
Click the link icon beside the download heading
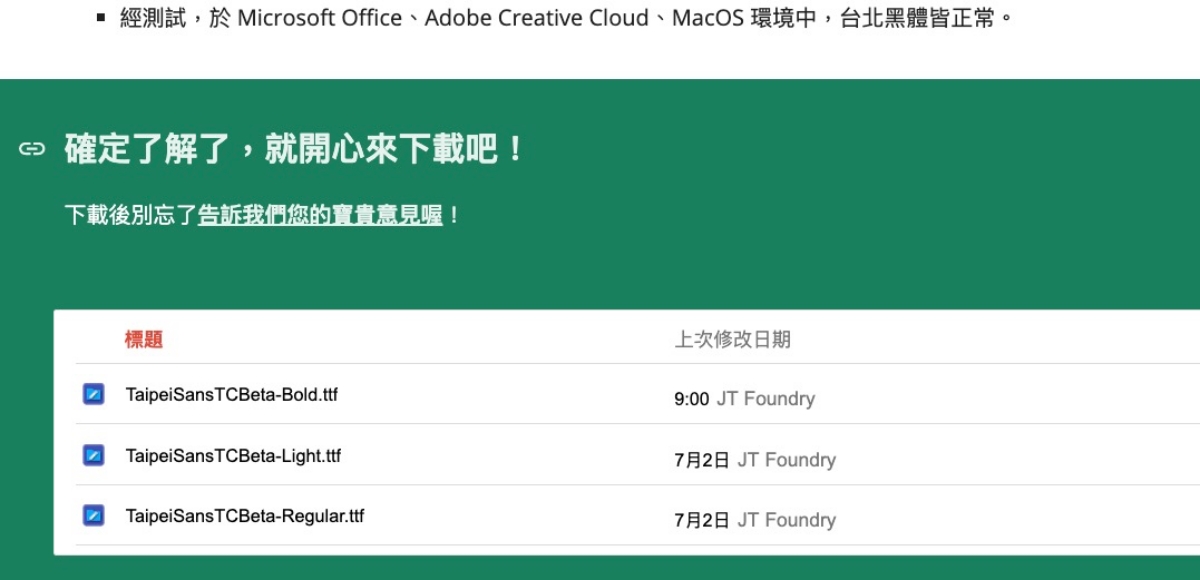tap(32, 149)
